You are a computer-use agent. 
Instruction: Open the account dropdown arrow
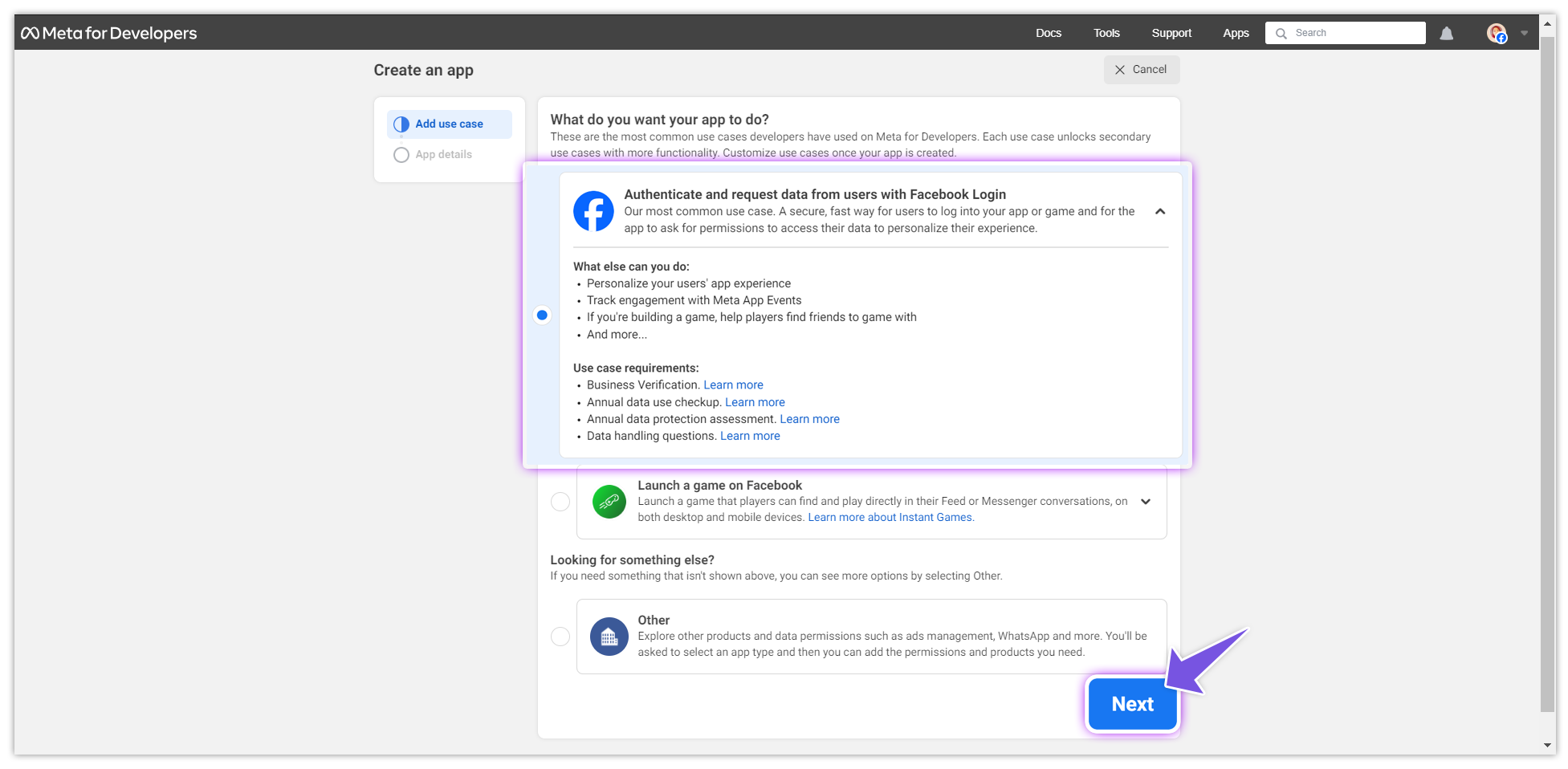click(1524, 33)
